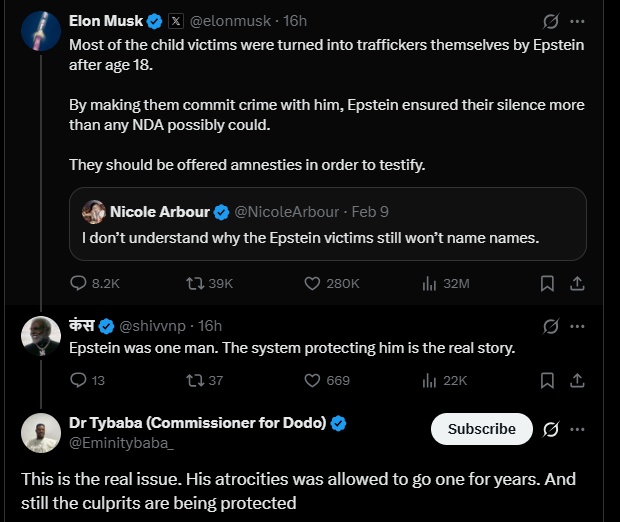Open more options on Dr Tybaba post
Viewport: 620px width, 522px height.
click(x=577, y=429)
